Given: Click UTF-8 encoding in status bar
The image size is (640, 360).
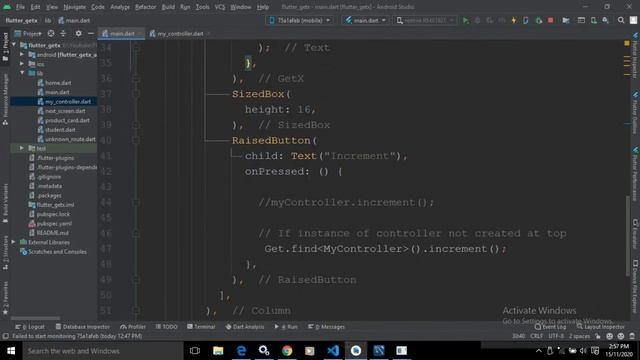Looking at the screenshot, I should [x=556, y=336].
